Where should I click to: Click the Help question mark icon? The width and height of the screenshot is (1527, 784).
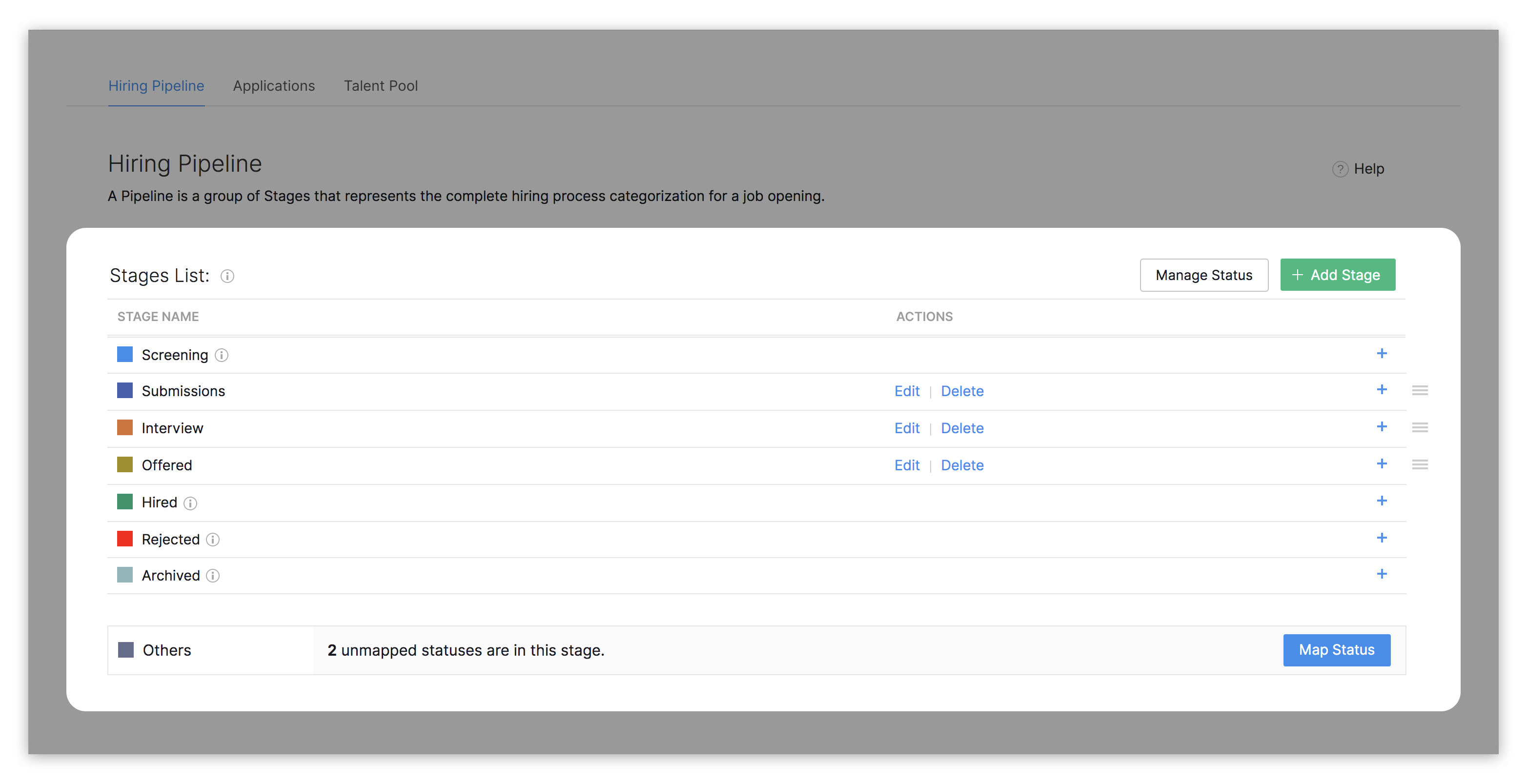[x=1340, y=169]
